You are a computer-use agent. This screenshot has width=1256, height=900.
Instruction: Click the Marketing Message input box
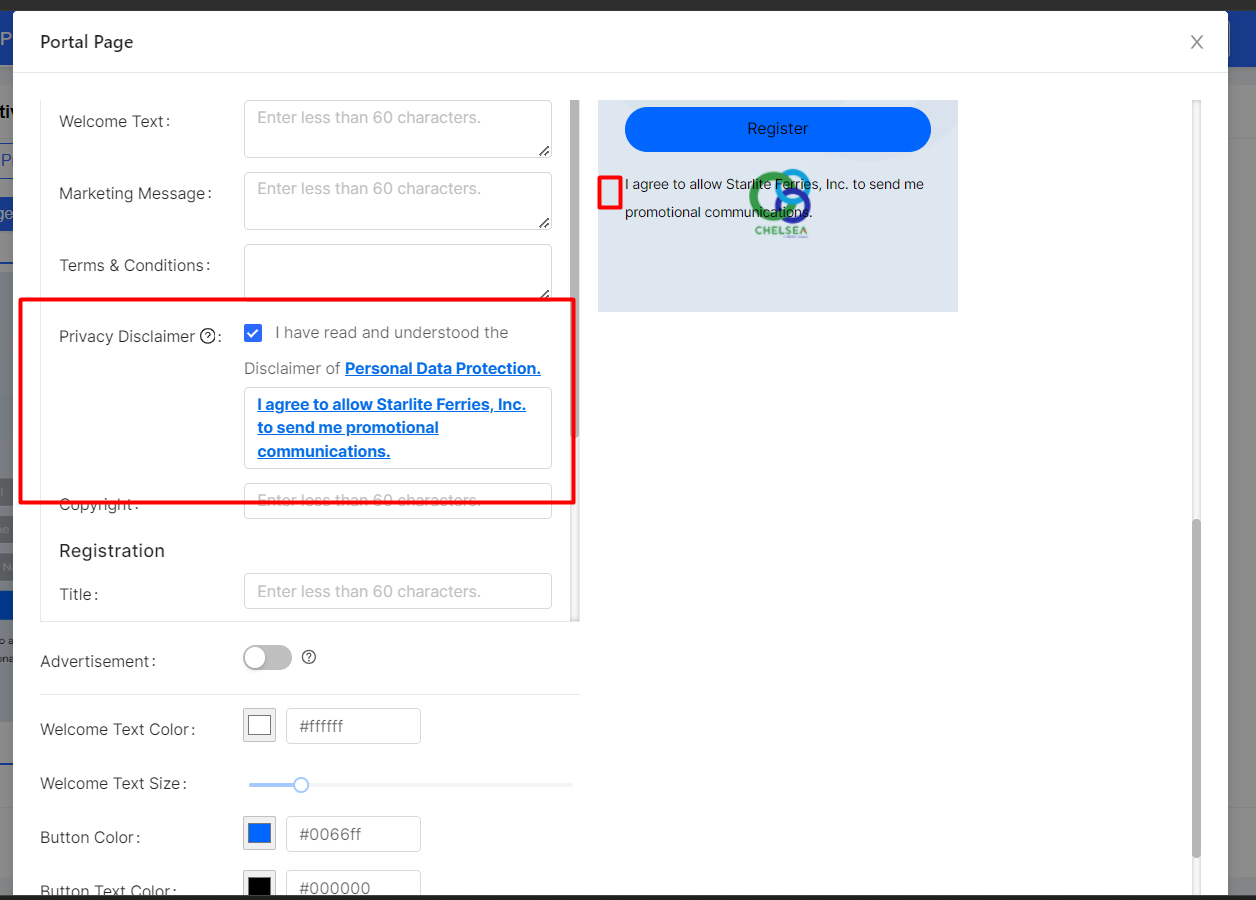(x=398, y=201)
